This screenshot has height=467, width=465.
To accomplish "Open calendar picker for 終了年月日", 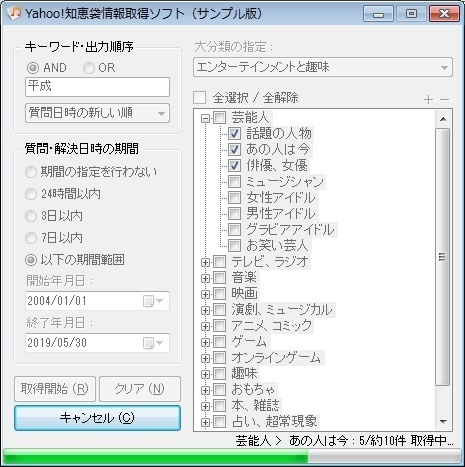I will (x=153, y=343).
